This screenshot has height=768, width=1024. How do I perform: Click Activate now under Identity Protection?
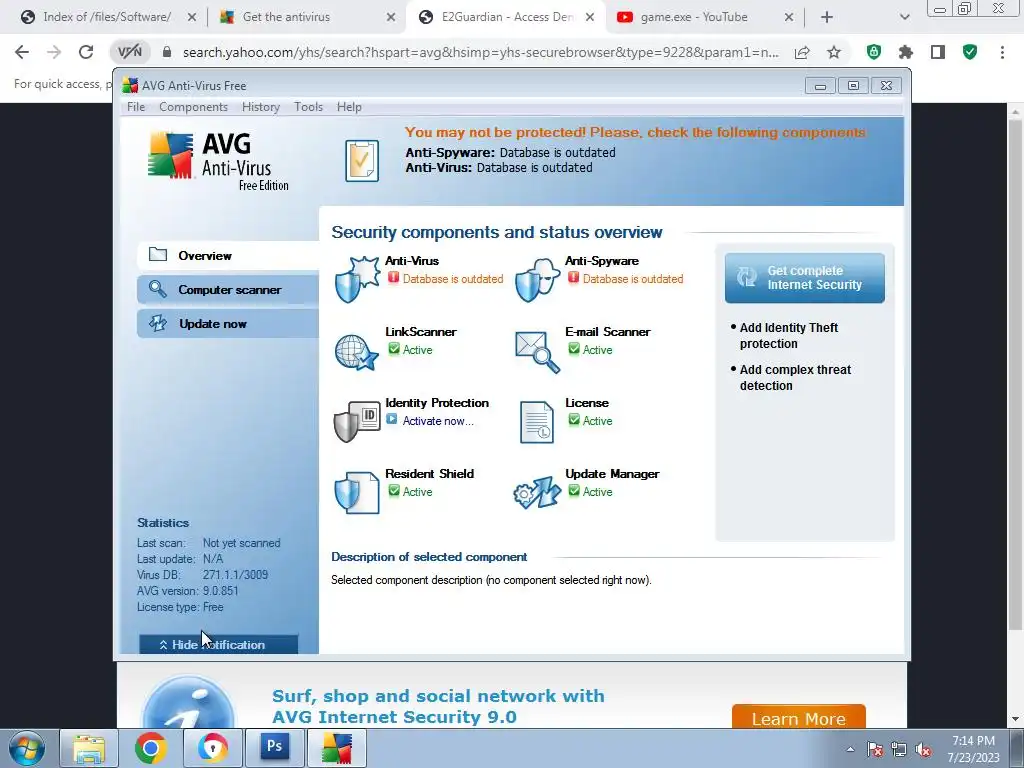coord(438,421)
